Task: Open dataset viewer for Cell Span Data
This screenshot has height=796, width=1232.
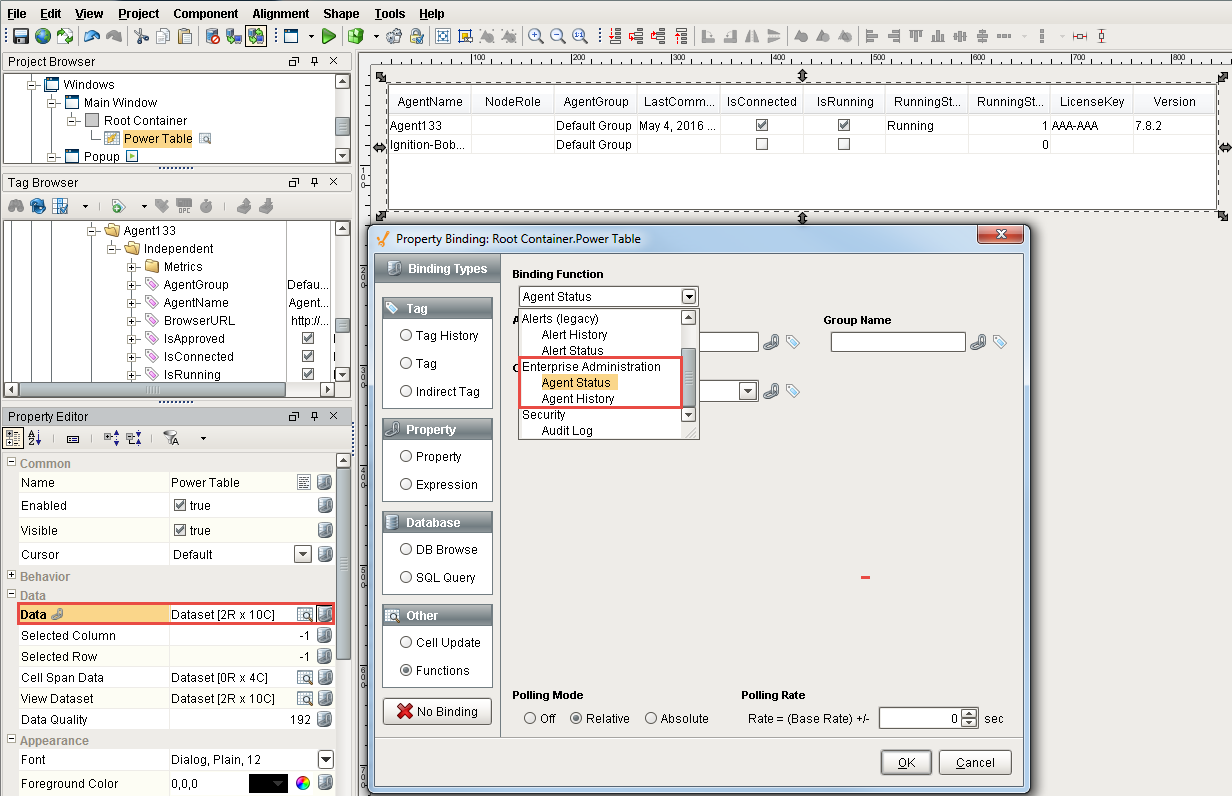Action: (x=305, y=677)
